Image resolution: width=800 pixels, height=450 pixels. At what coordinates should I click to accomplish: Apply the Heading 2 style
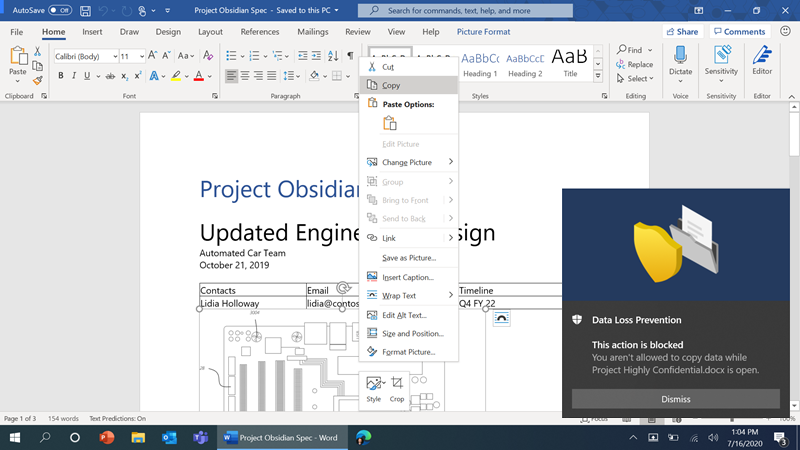tap(525, 64)
